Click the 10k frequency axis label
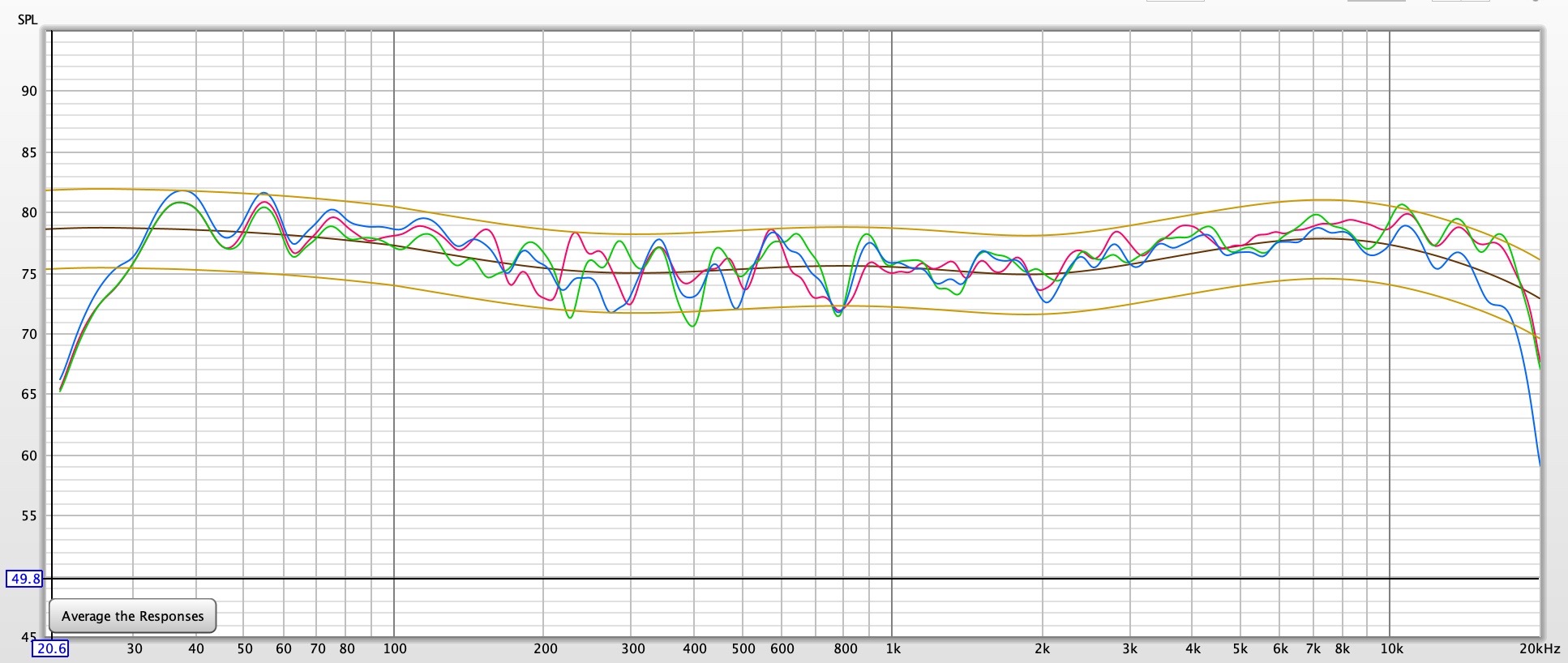1568x663 pixels. tap(1392, 648)
